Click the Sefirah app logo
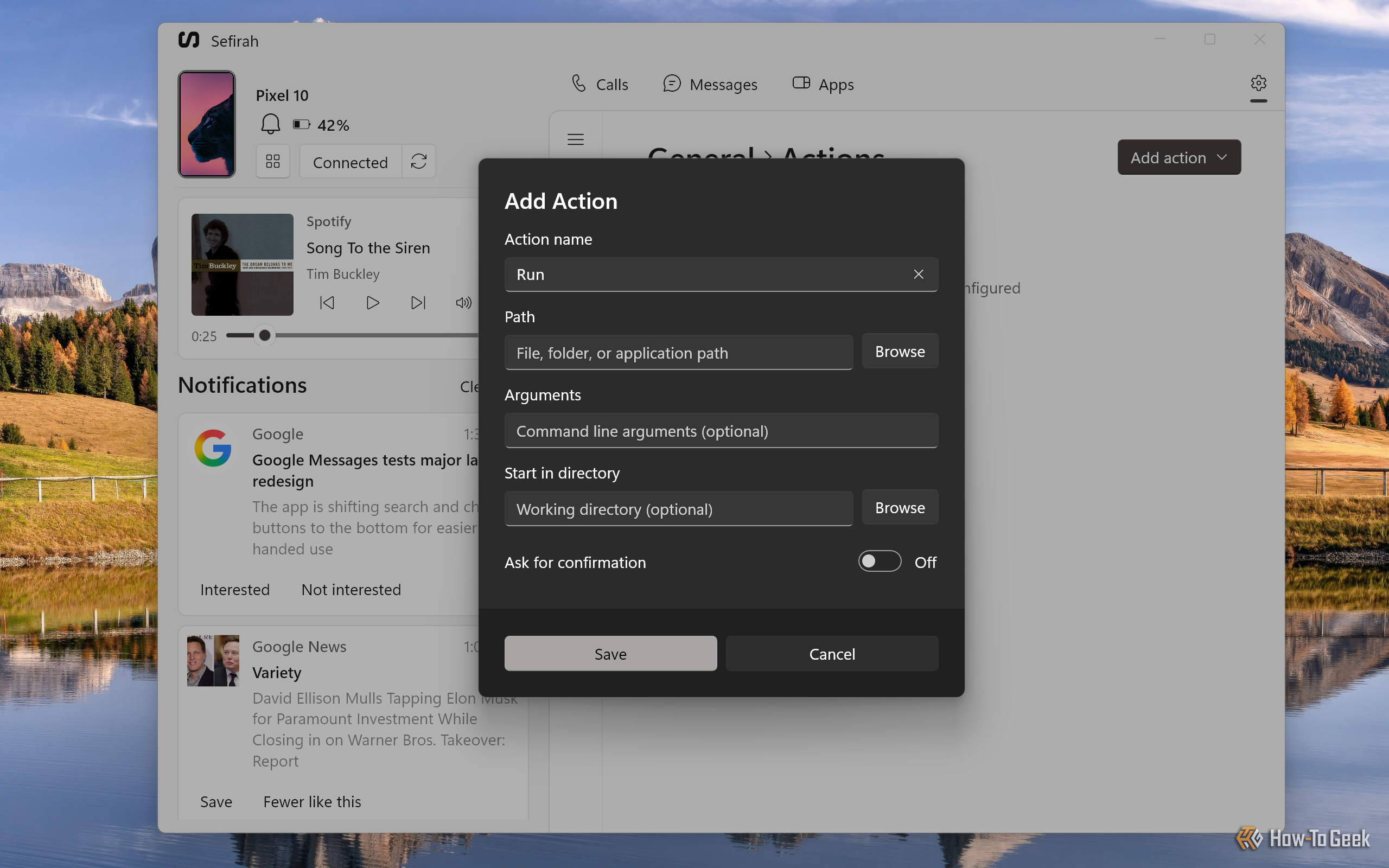Image resolution: width=1389 pixels, height=868 pixels. point(189,40)
